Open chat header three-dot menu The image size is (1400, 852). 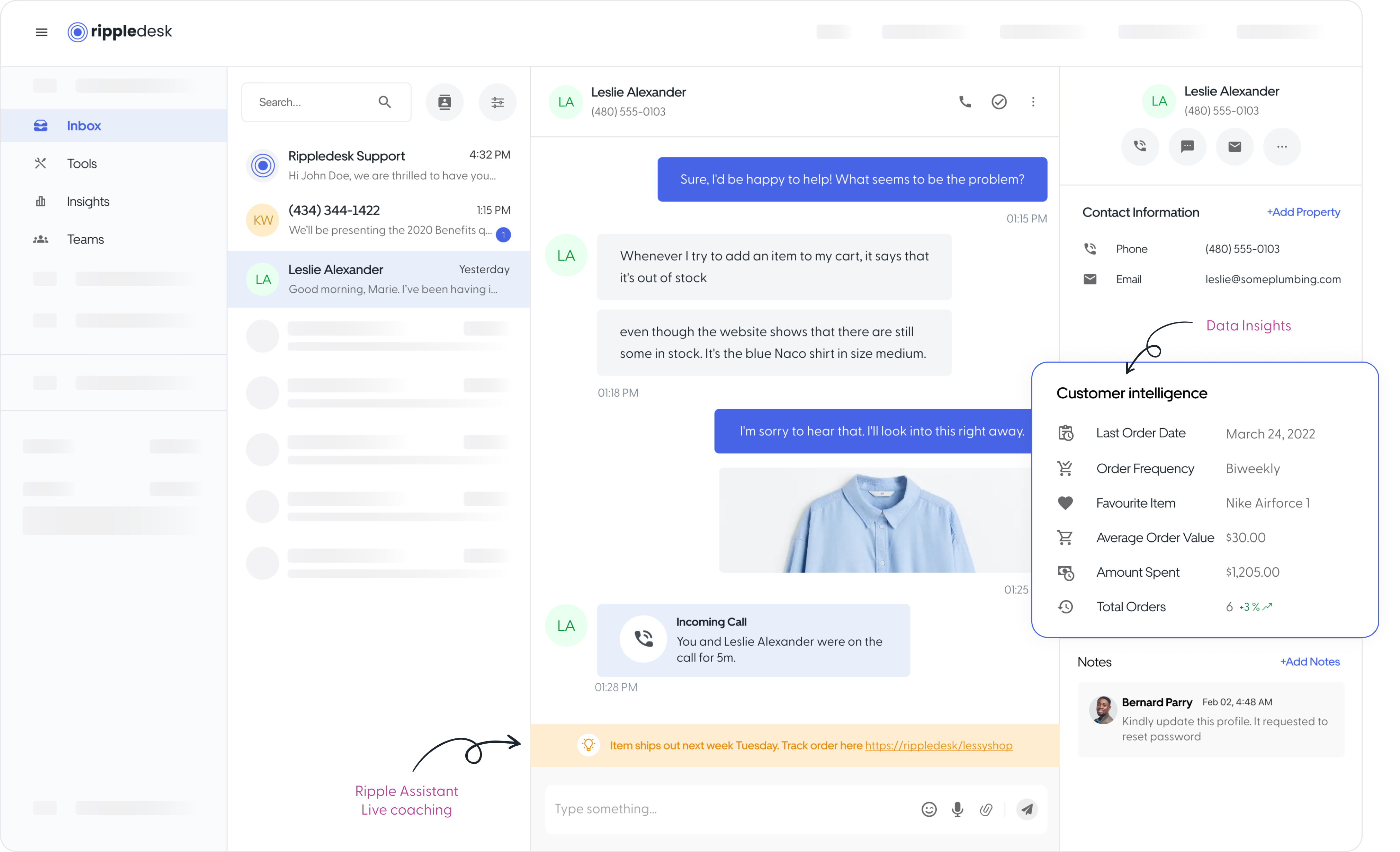[1033, 102]
